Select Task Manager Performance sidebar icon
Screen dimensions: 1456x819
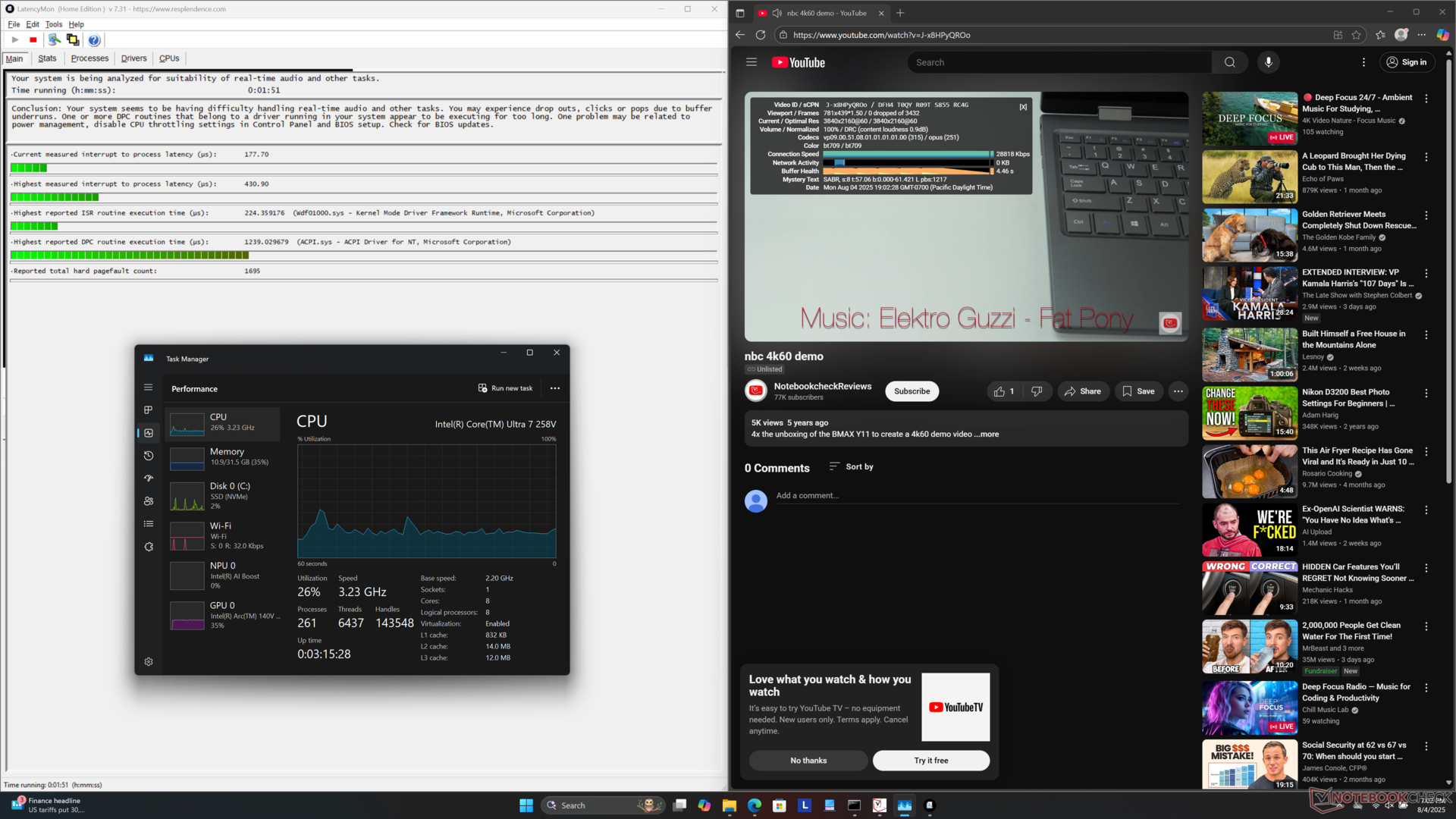[x=149, y=433]
